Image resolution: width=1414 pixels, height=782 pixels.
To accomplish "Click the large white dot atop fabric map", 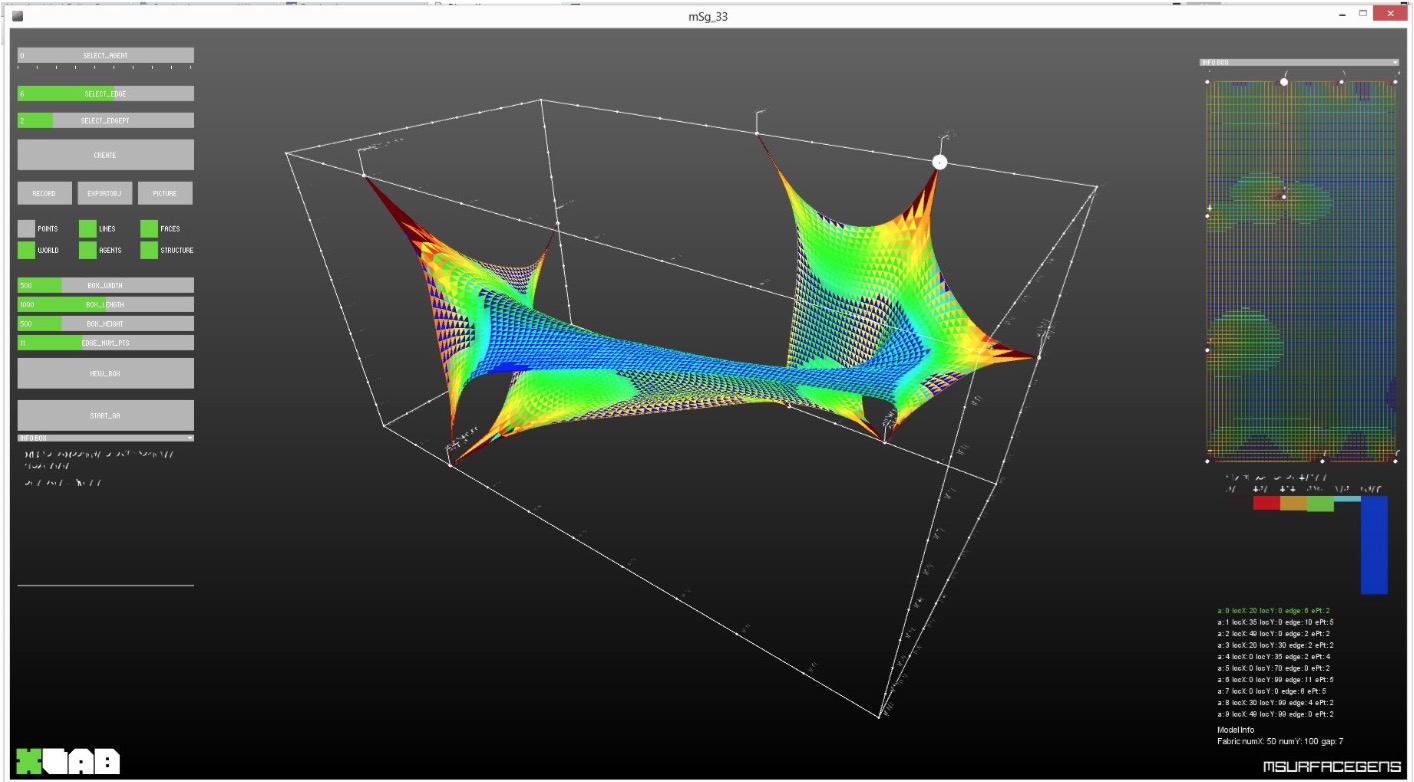I will 1284,82.
